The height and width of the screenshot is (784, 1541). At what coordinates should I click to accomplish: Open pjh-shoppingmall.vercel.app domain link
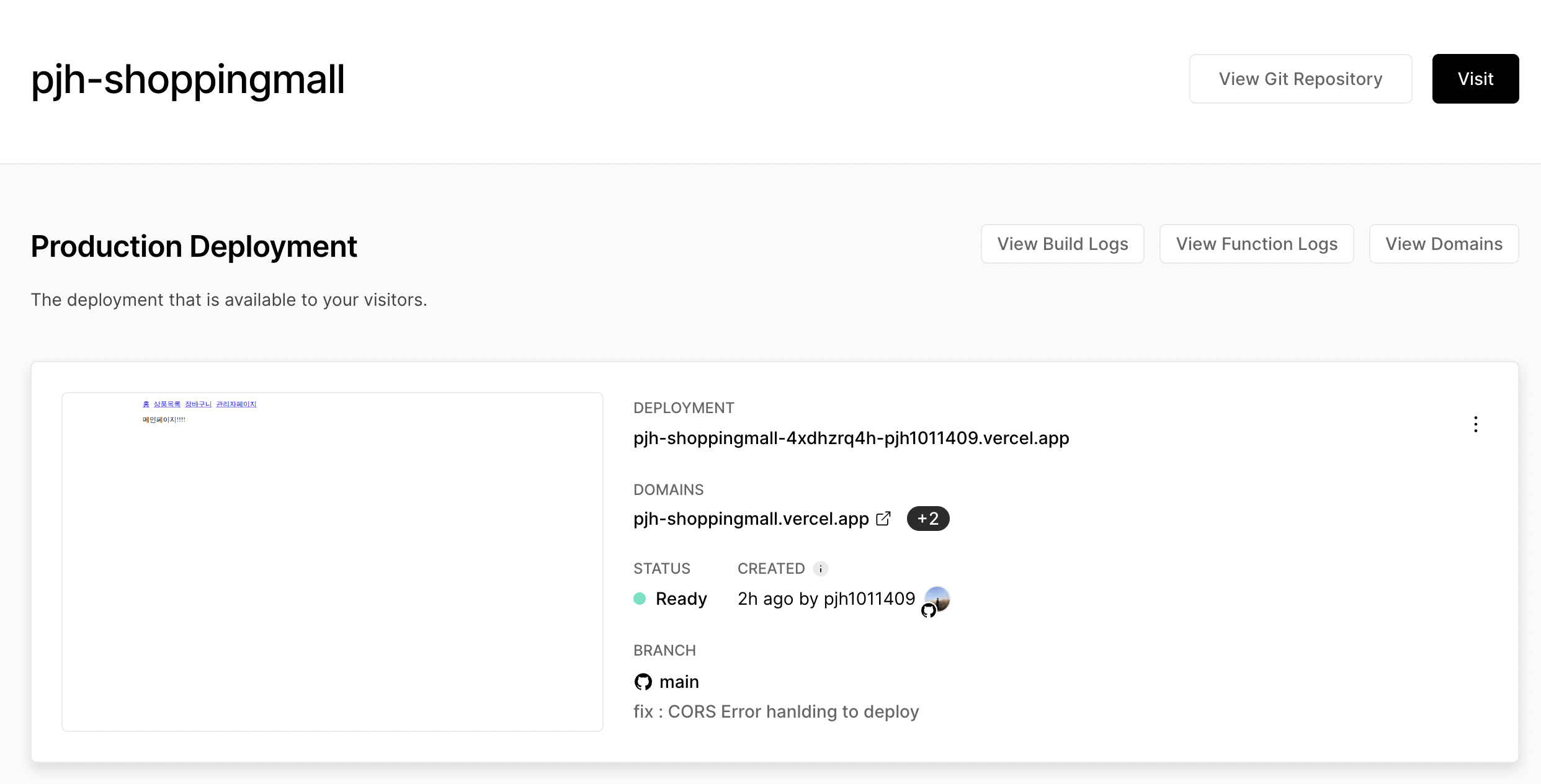pos(751,519)
